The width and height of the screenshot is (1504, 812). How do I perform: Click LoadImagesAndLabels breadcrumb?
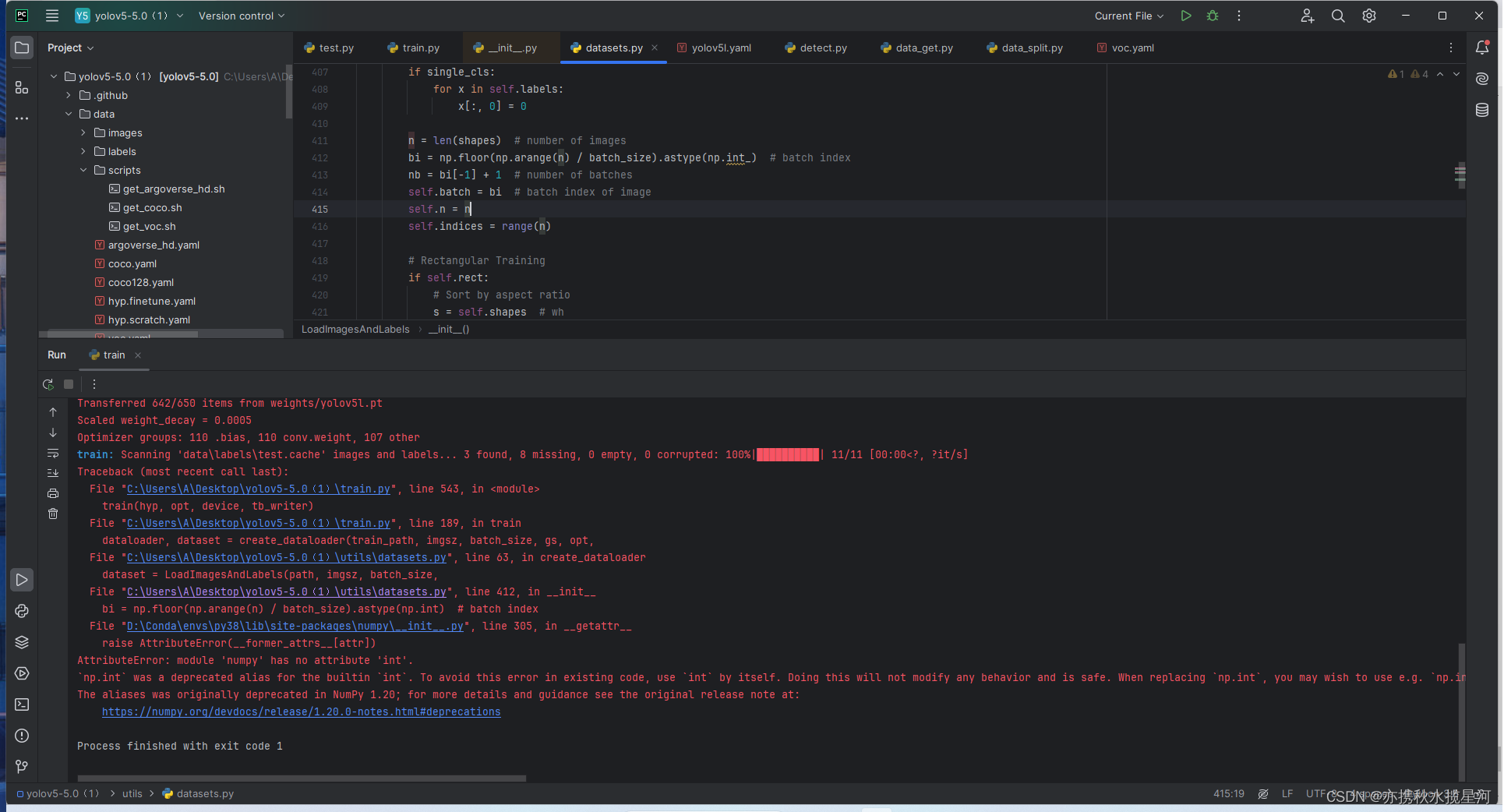coord(355,330)
